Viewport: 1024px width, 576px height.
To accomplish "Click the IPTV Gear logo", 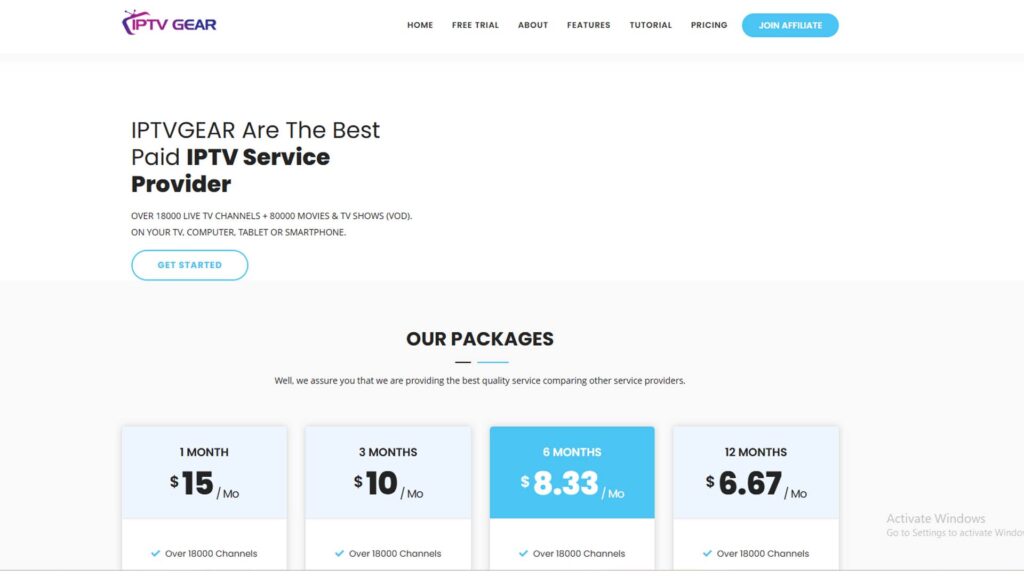I will 169,24.
